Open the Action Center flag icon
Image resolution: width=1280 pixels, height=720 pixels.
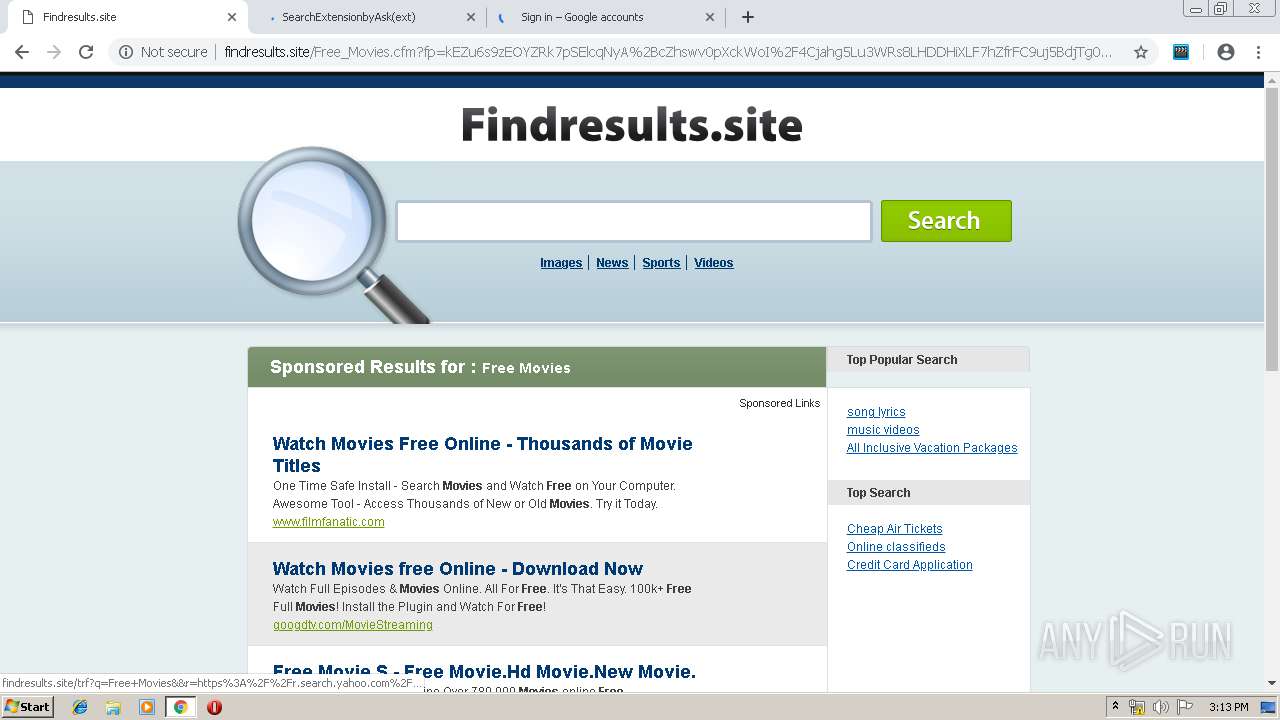click(1184, 707)
